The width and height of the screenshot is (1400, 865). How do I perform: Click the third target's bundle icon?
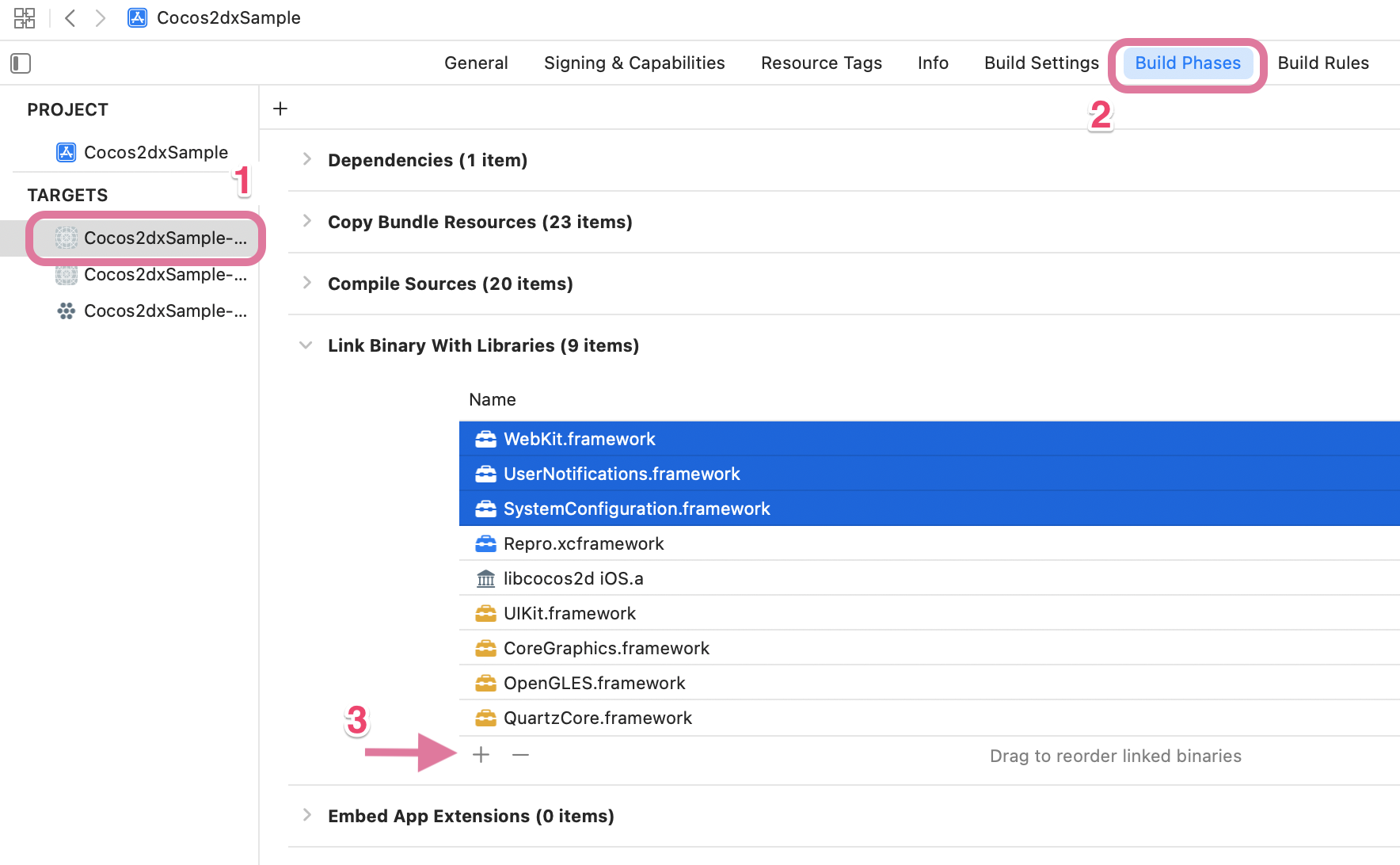pyautogui.click(x=67, y=311)
